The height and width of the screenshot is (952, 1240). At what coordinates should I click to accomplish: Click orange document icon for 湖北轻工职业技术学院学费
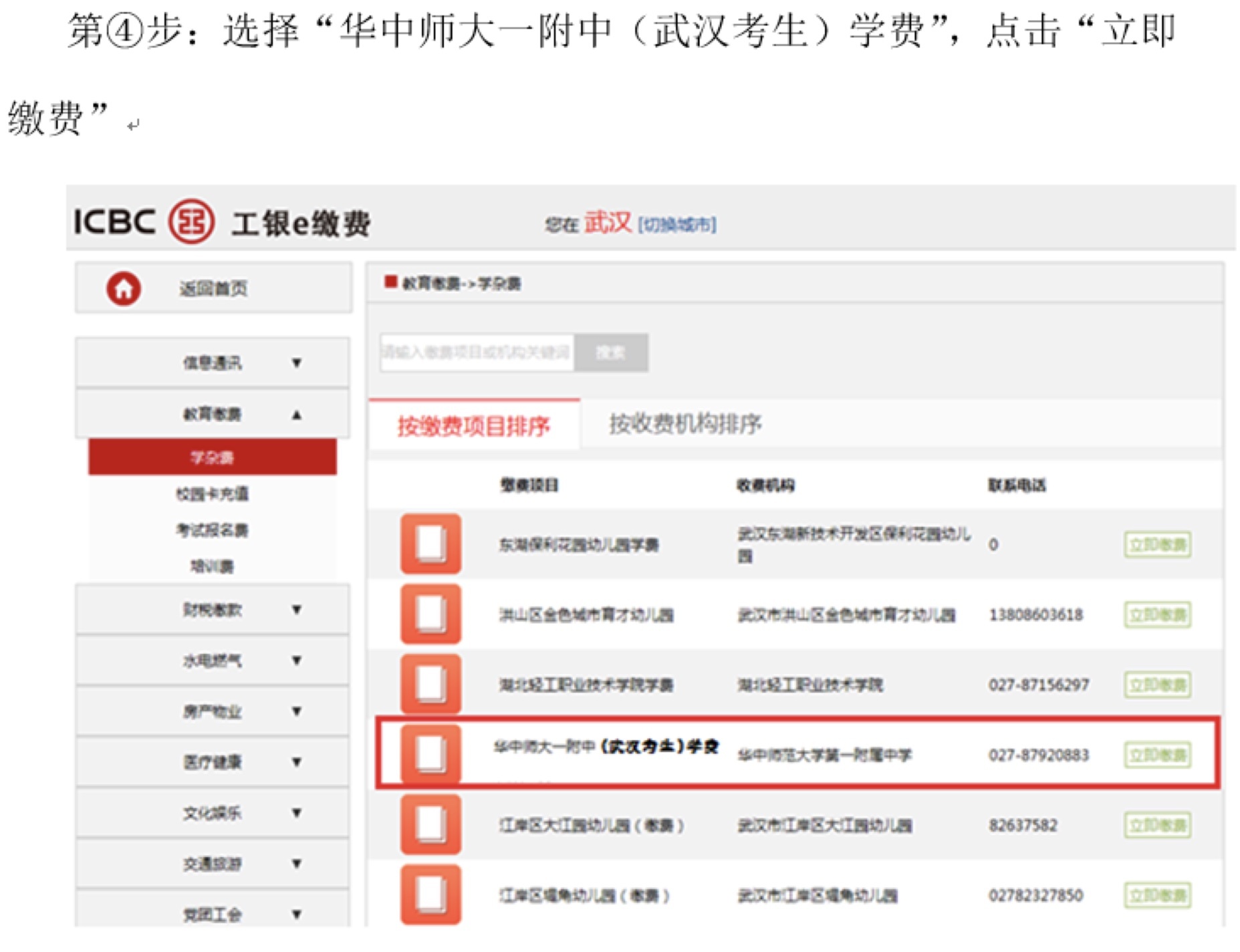point(430,684)
